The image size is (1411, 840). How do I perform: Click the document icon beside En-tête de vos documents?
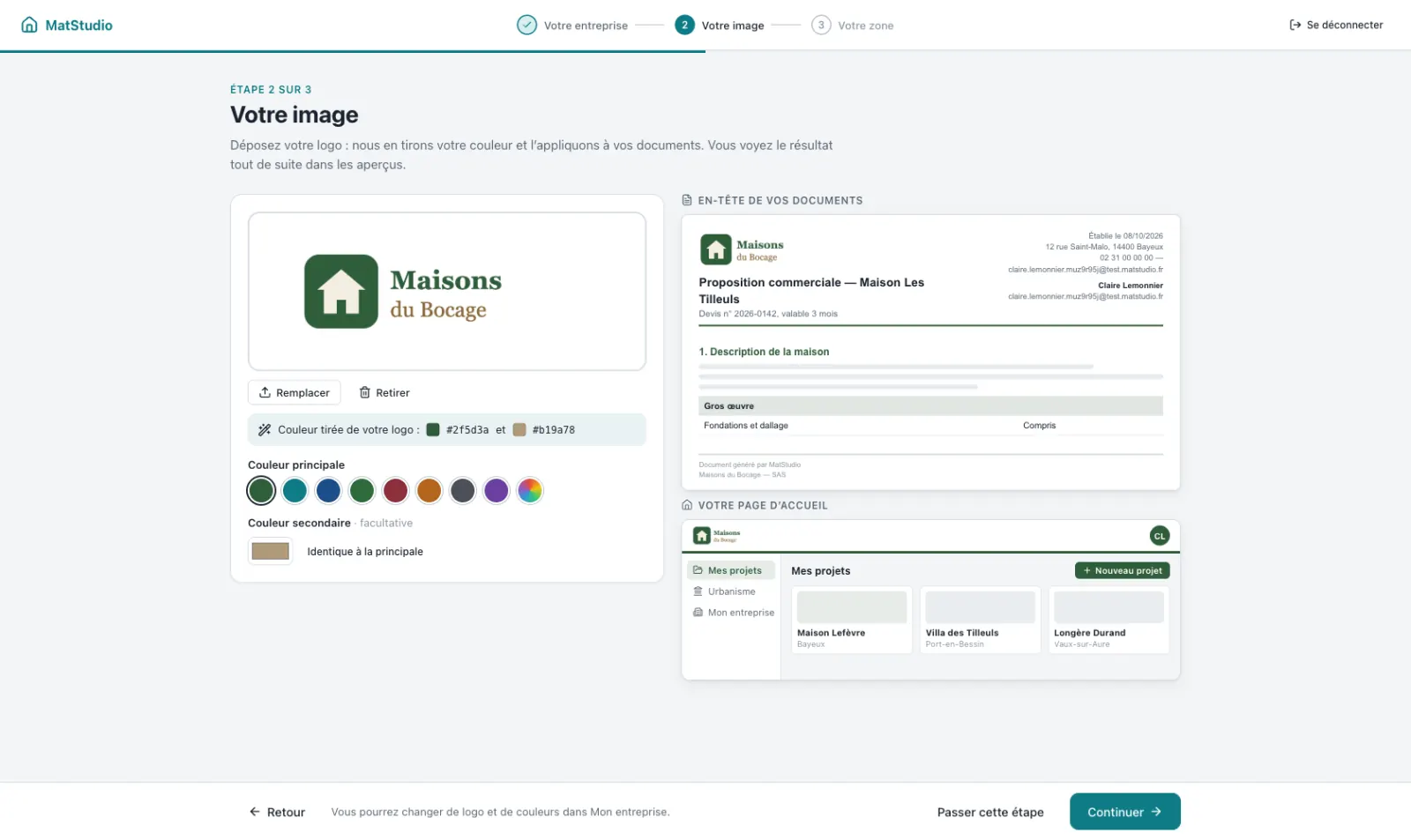[687, 200]
